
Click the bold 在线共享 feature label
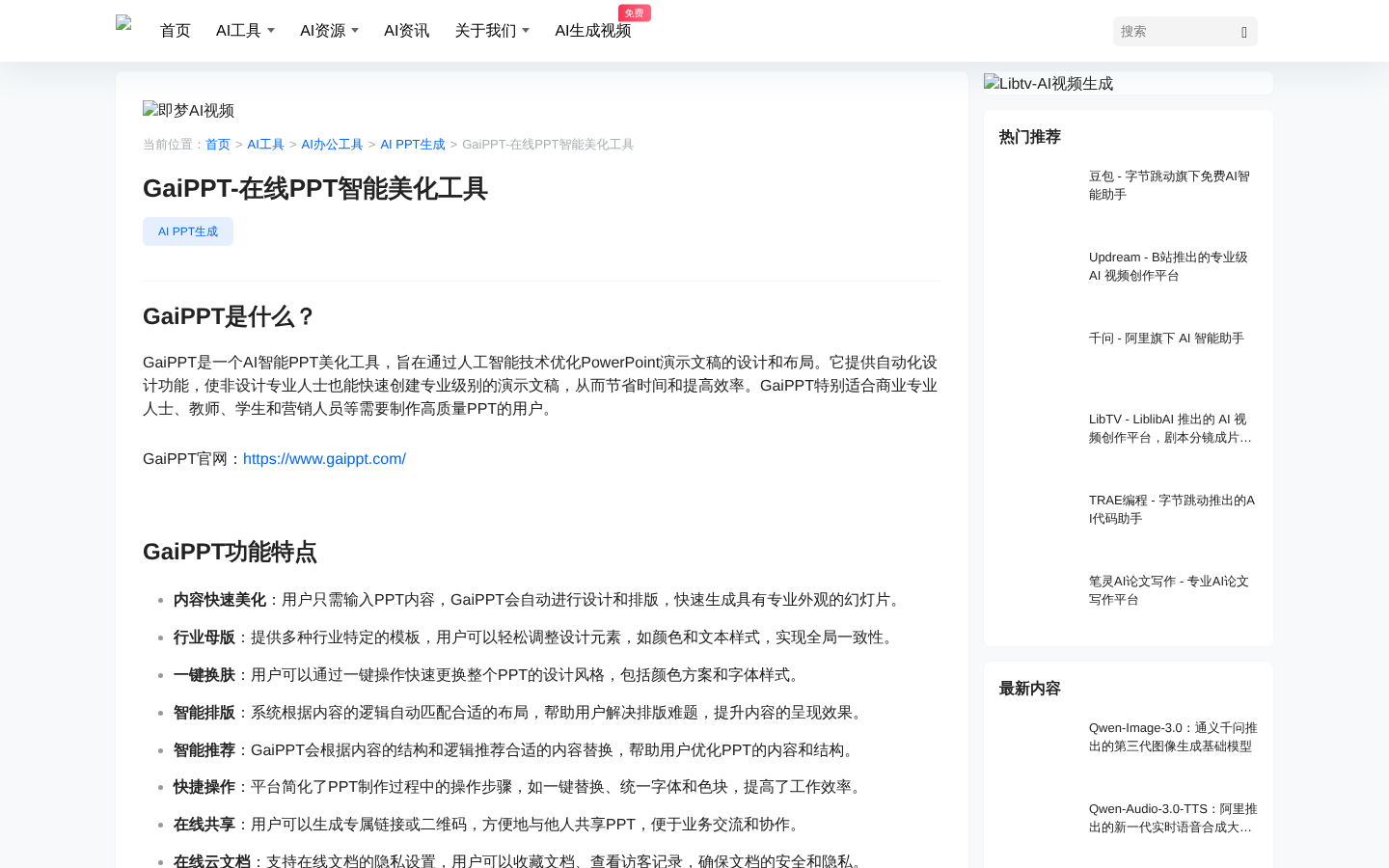204,825
